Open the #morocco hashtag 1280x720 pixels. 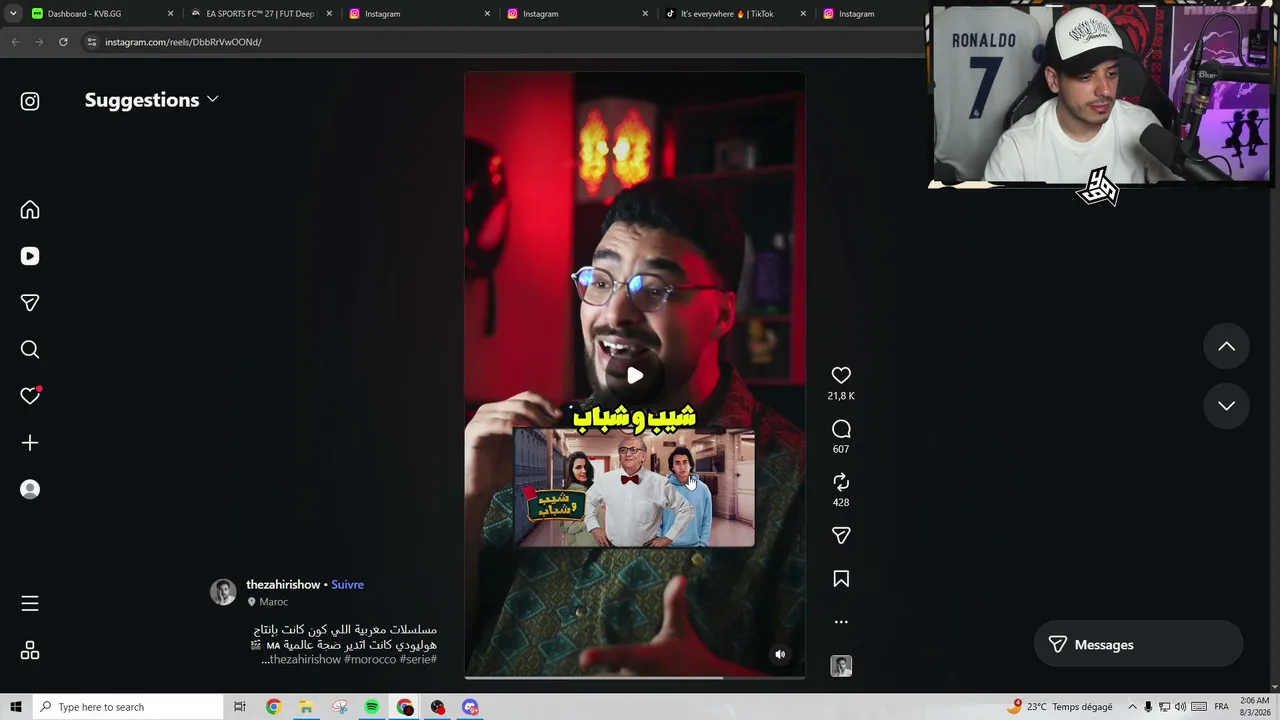tap(370, 660)
